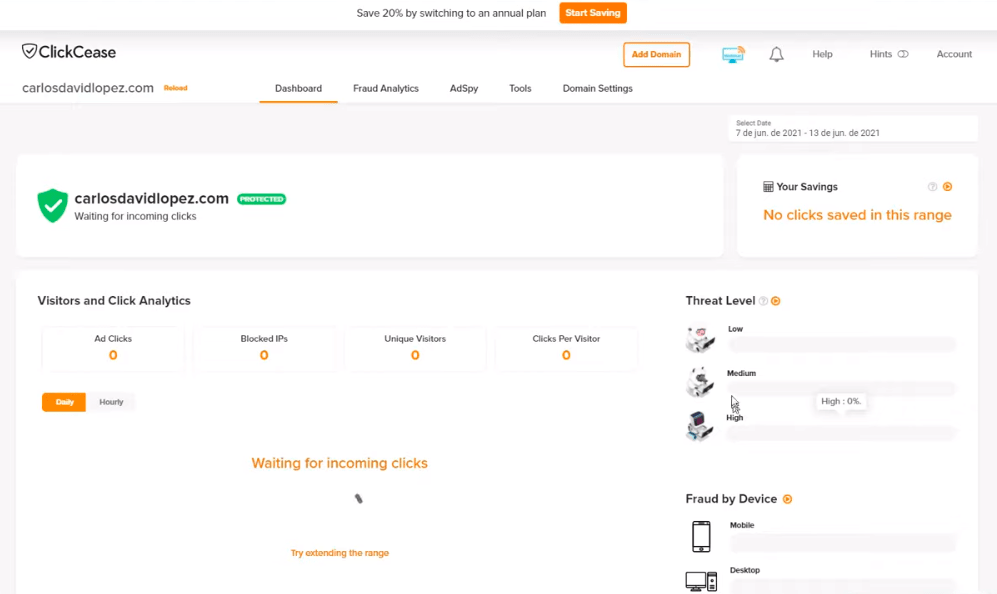Open the webinar monitor icon
The height and width of the screenshot is (594, 997).
pyautogui.click(x=733, y=55)
